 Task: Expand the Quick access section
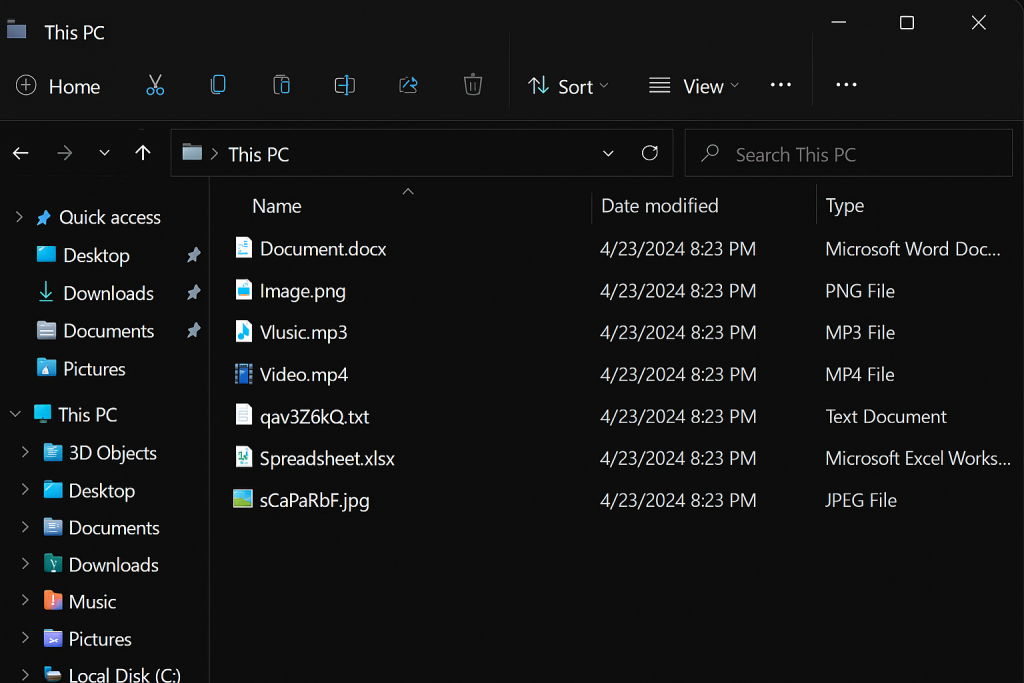point(18,217)
